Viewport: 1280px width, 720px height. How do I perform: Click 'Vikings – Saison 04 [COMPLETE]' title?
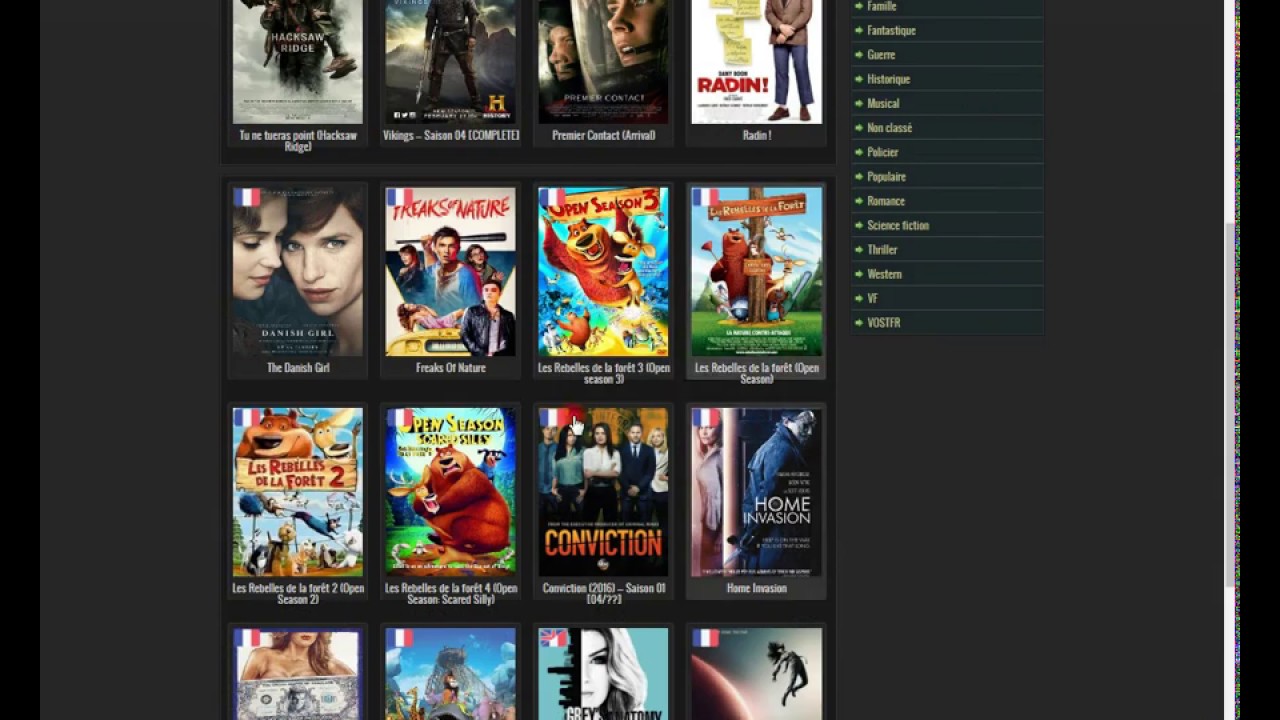point(451,135)
